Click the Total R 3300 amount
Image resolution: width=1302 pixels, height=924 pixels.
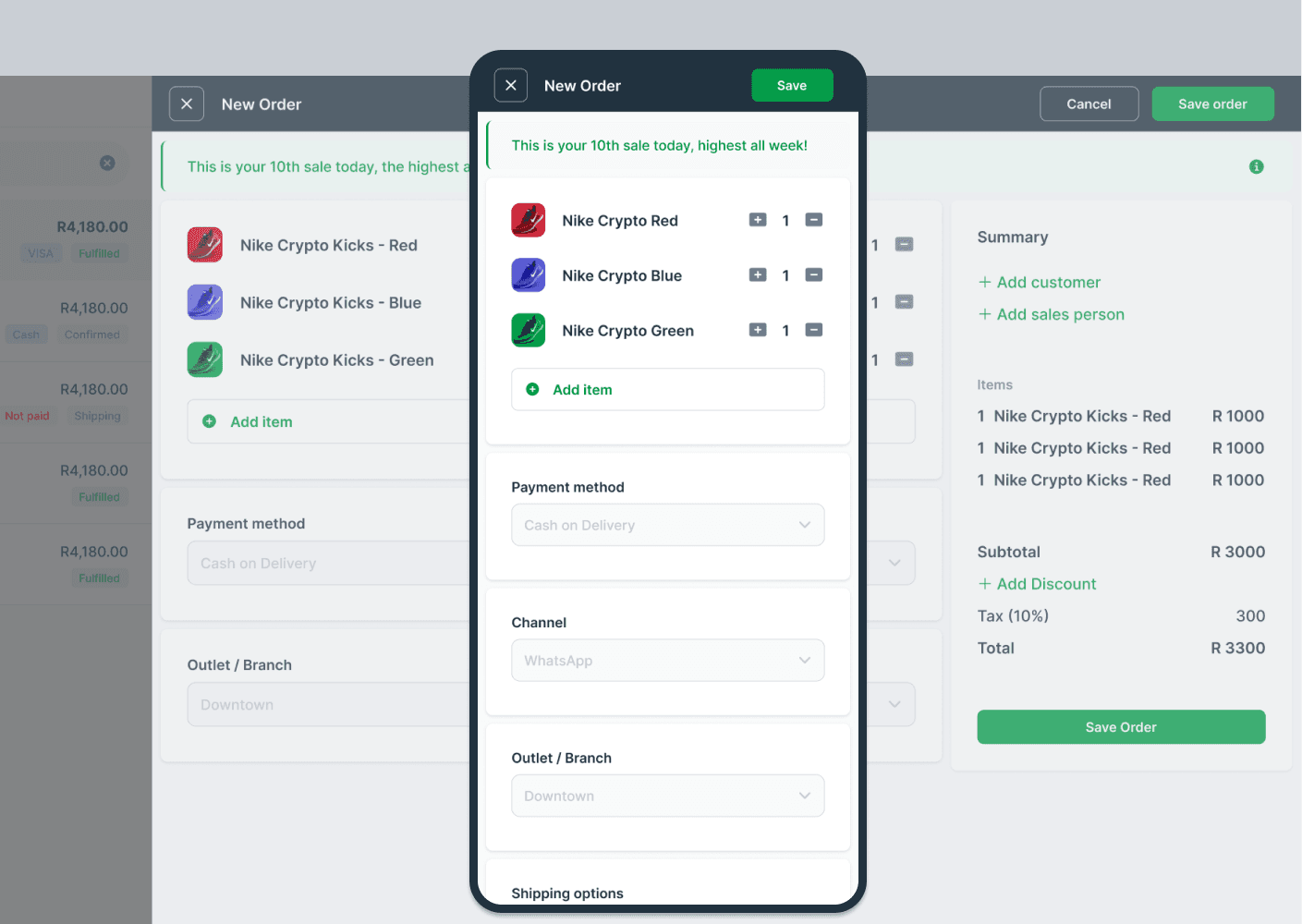point(1238,649)
